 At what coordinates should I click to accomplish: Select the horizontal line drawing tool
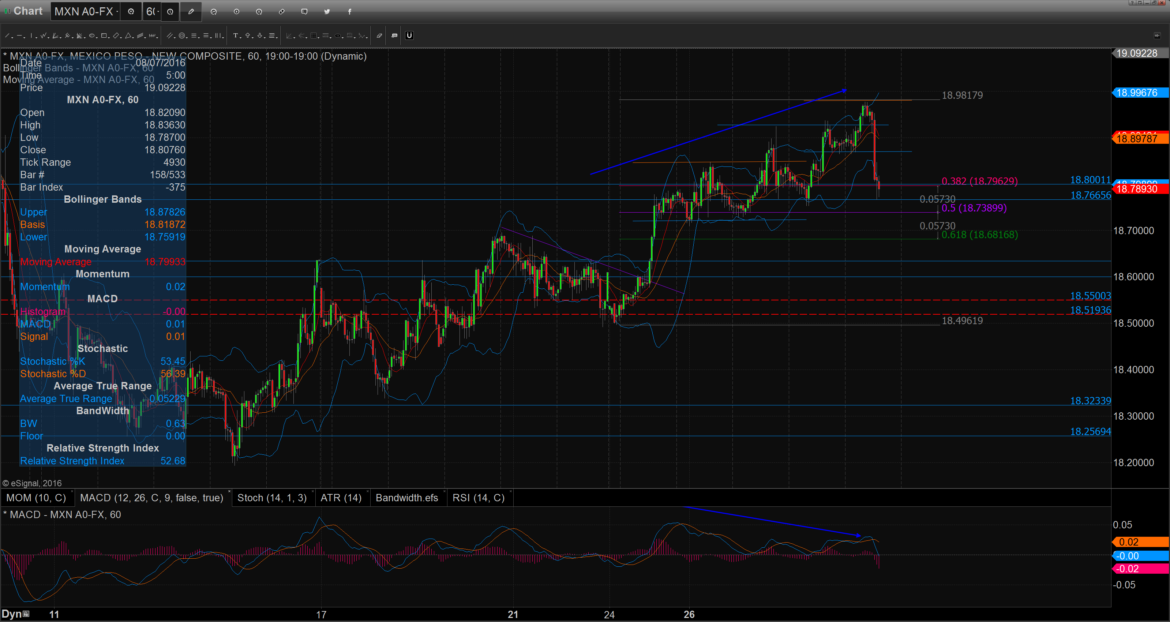click(x=19, y=36)
